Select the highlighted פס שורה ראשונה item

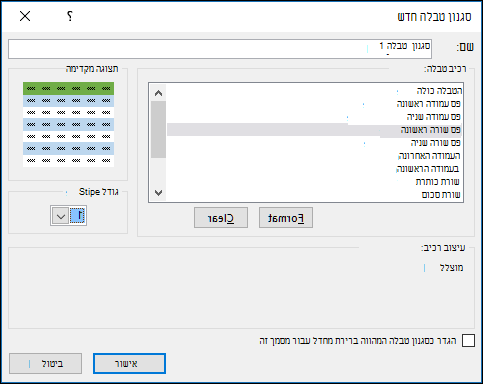pyautogui.click(x=314, y=130)
